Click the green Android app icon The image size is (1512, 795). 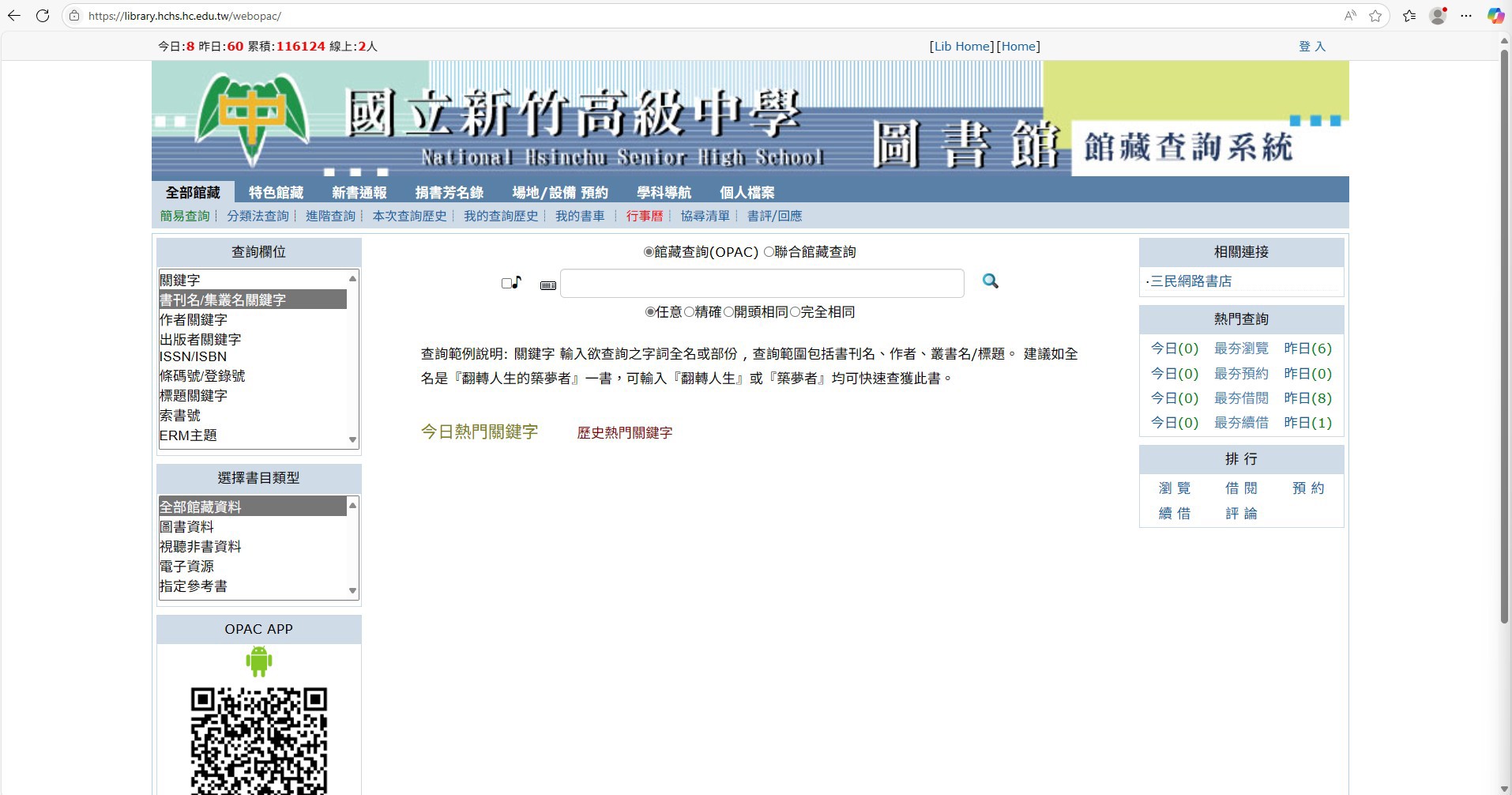pos(258,661)
